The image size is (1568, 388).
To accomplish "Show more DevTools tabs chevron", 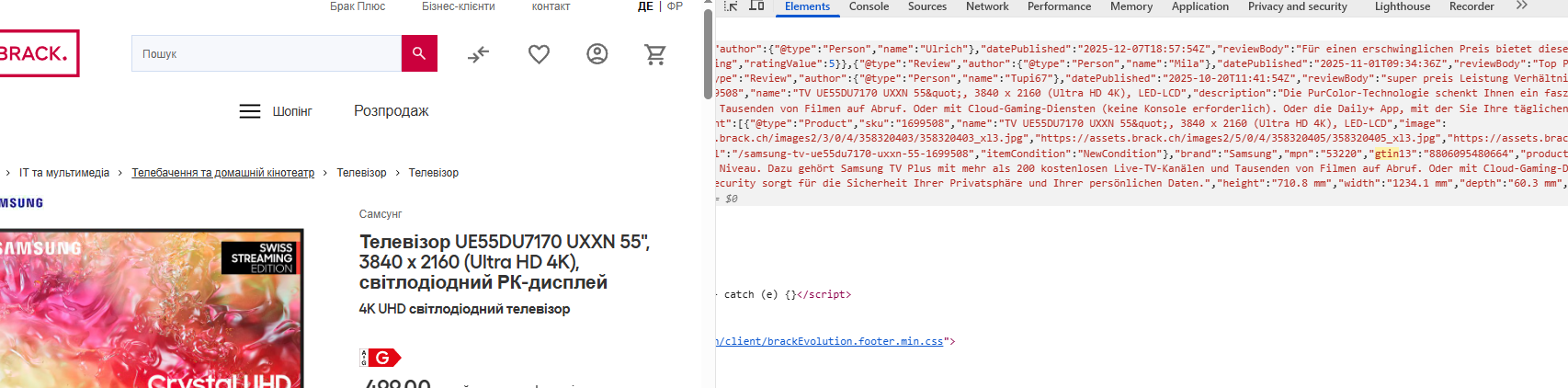I will click(1522, 6).
